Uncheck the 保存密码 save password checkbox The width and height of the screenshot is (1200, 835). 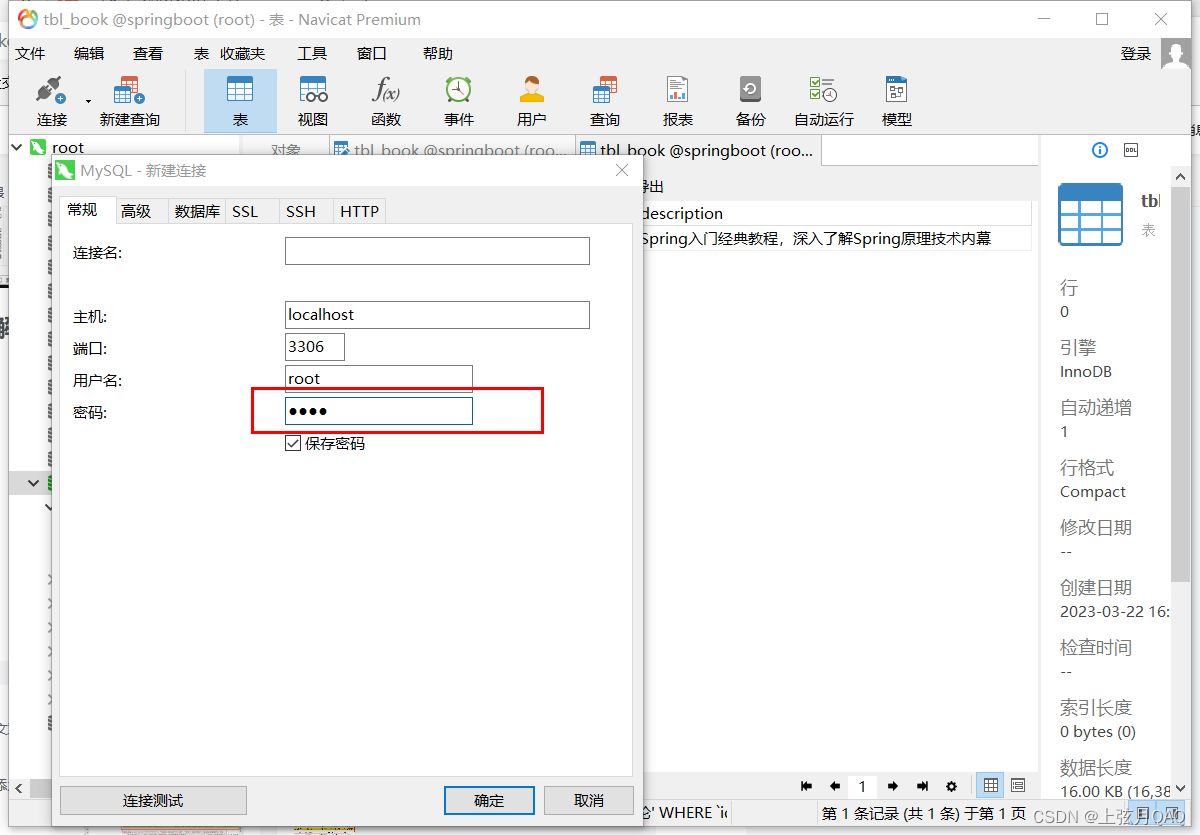pos(293,443)
